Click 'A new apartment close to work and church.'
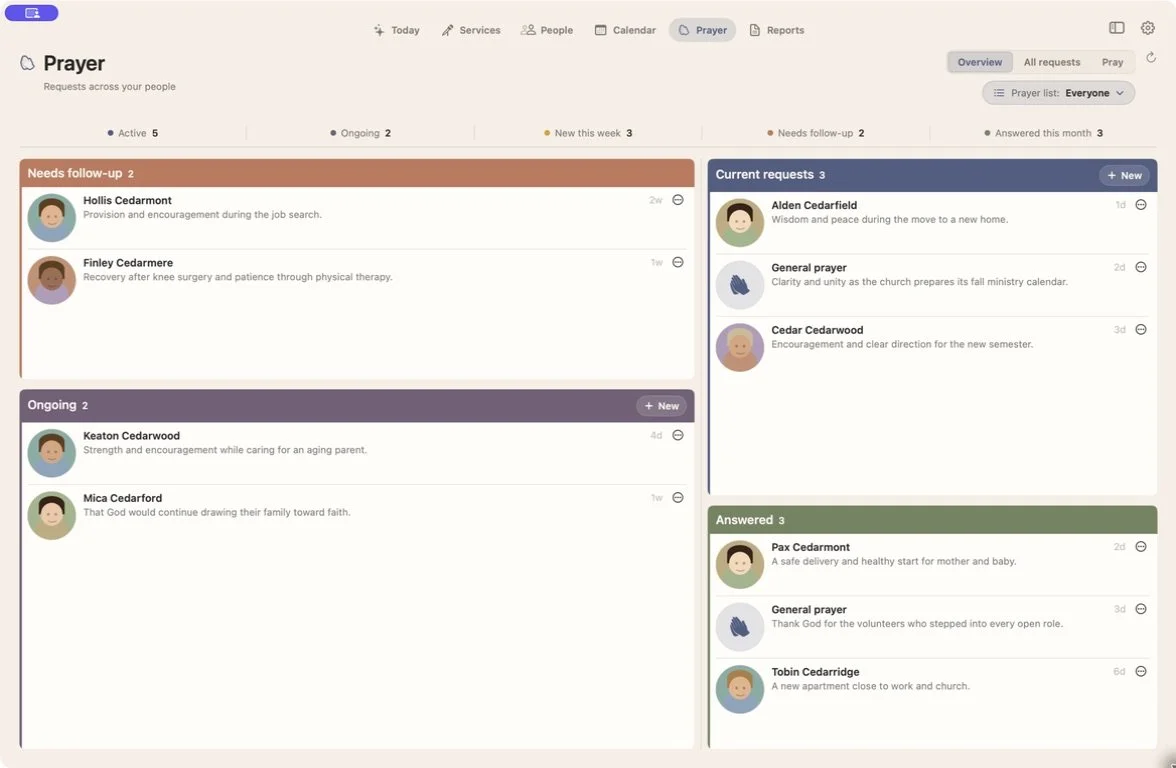1176x768 pixels. click(x=870, y=686)
